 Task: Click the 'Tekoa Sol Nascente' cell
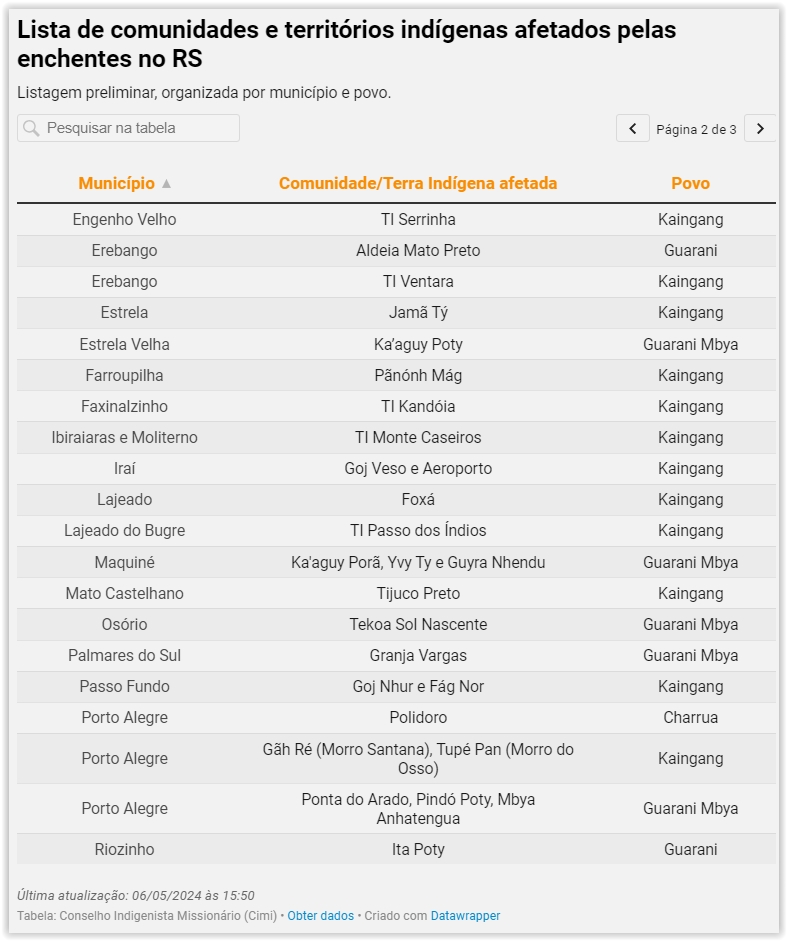[x=418, y=624]
